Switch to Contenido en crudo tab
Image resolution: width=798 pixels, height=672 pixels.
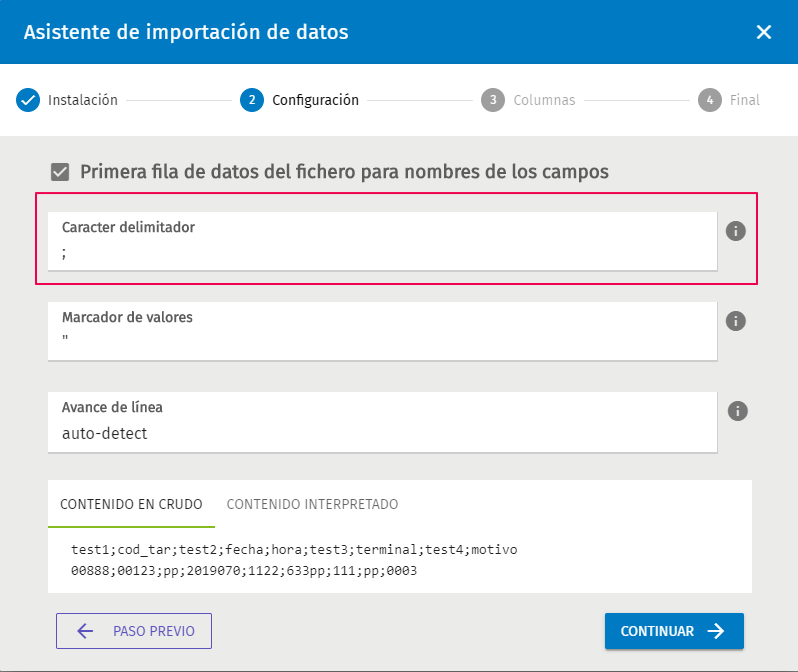(131, 504)
